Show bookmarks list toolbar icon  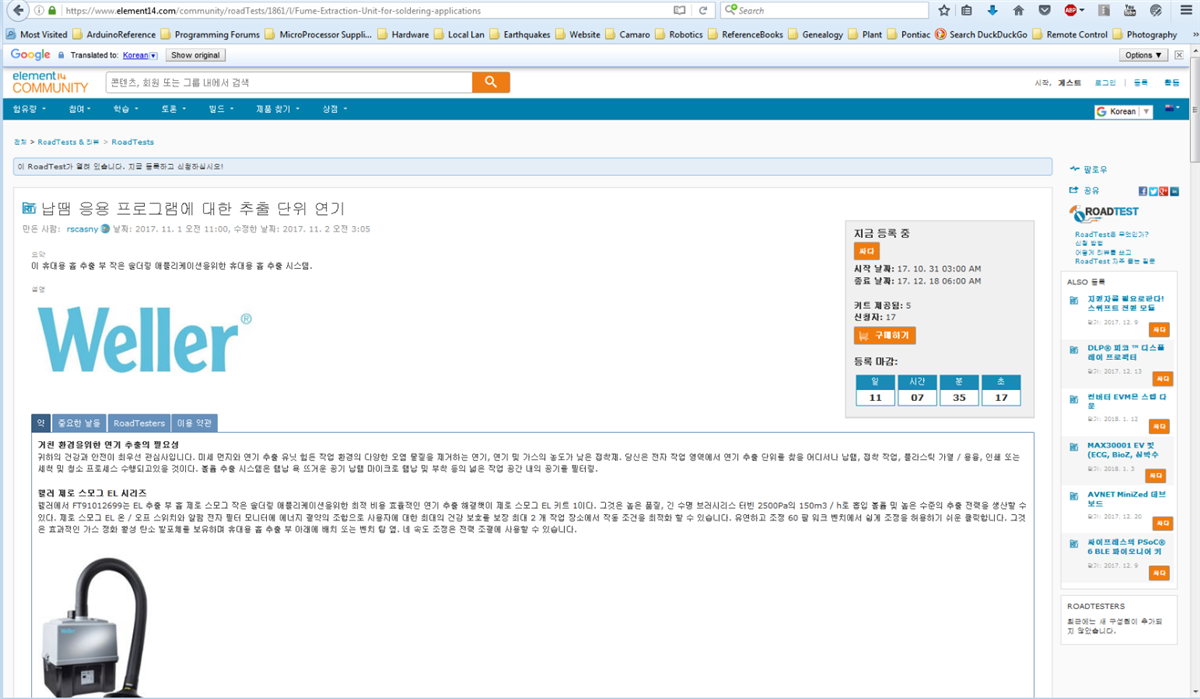coord(968,10)
